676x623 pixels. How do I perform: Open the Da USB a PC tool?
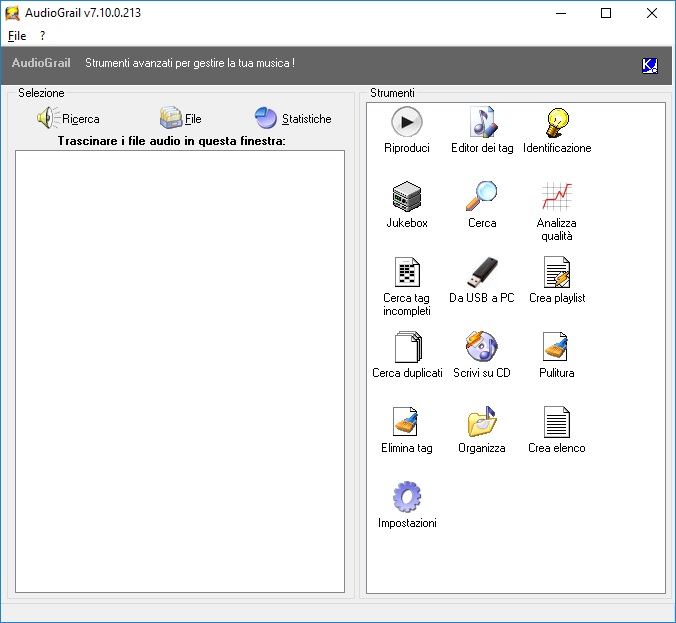(x=482, y=280)
